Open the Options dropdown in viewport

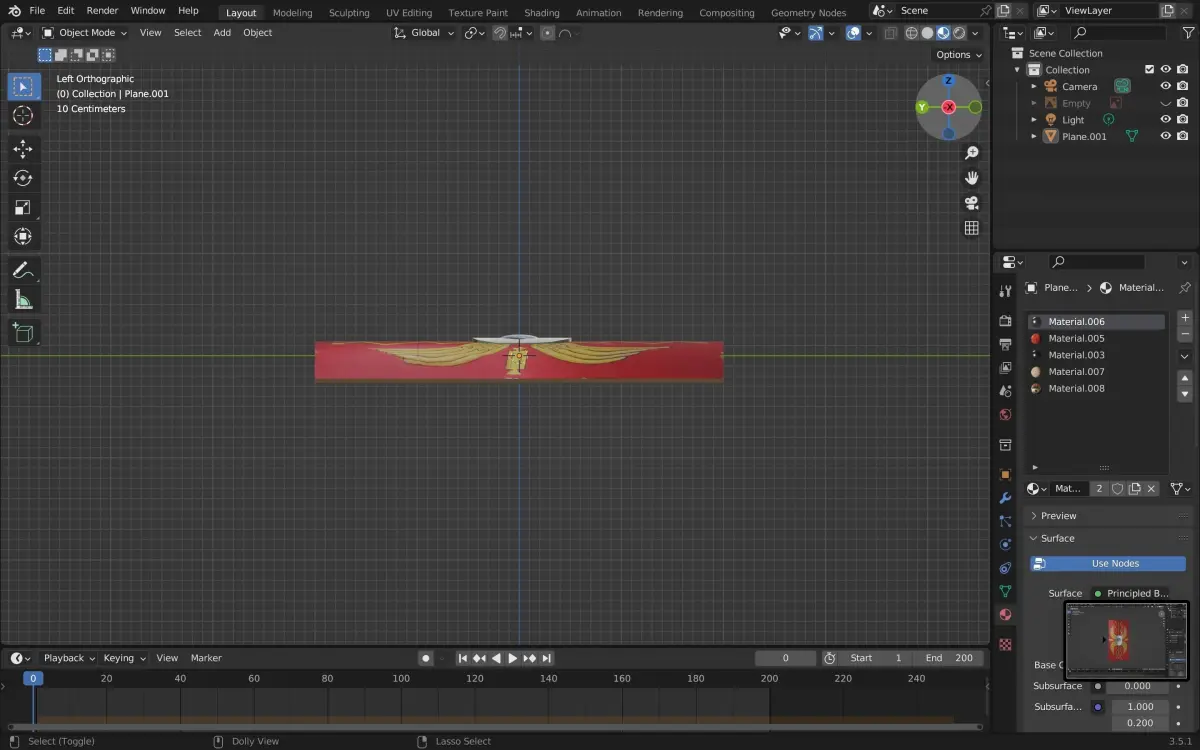click(x=959, y=55)
